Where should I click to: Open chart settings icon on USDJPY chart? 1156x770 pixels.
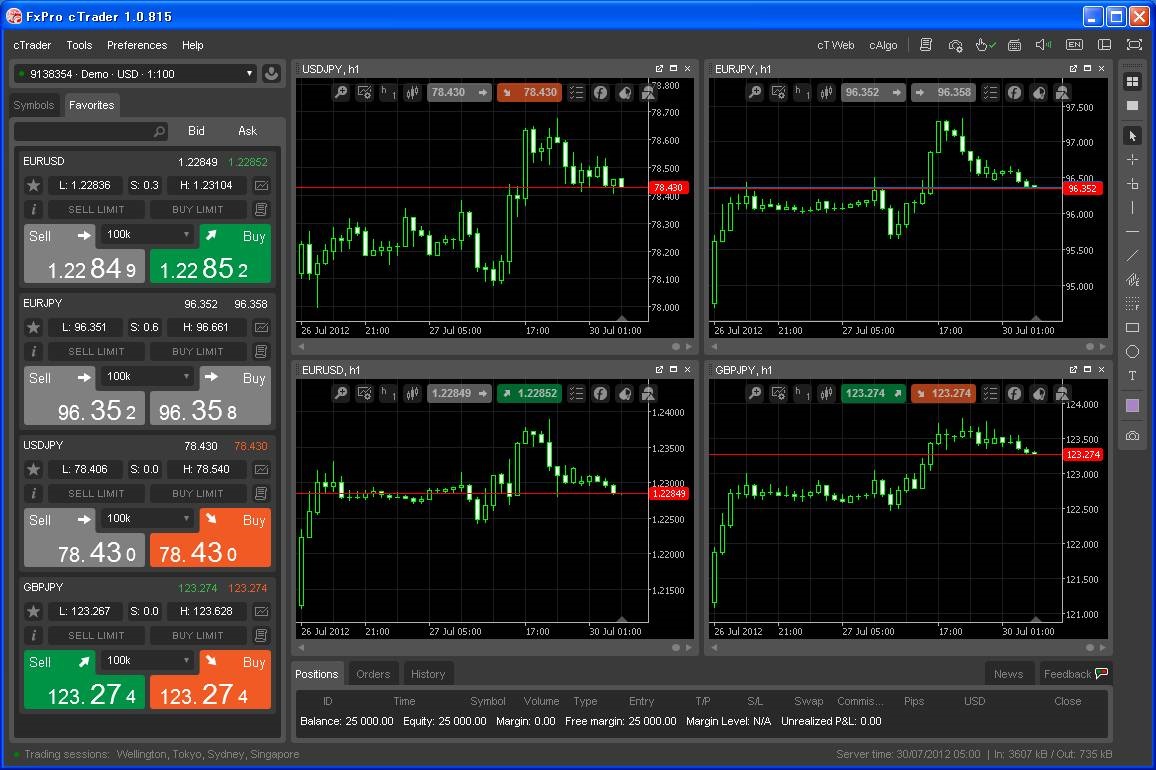click(364, 92)
